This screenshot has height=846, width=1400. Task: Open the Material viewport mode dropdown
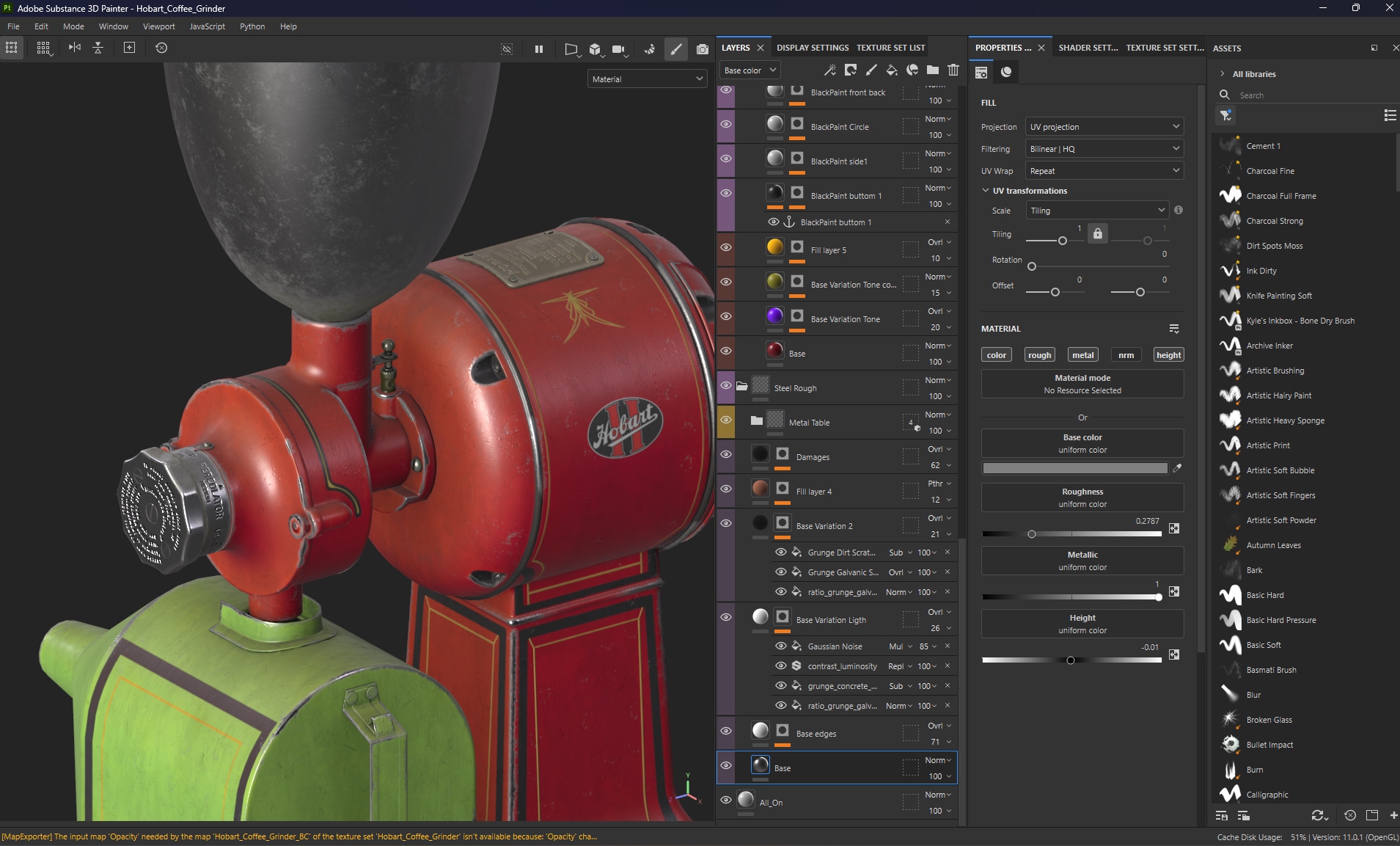pyautogui.click(x=647, y=79)
